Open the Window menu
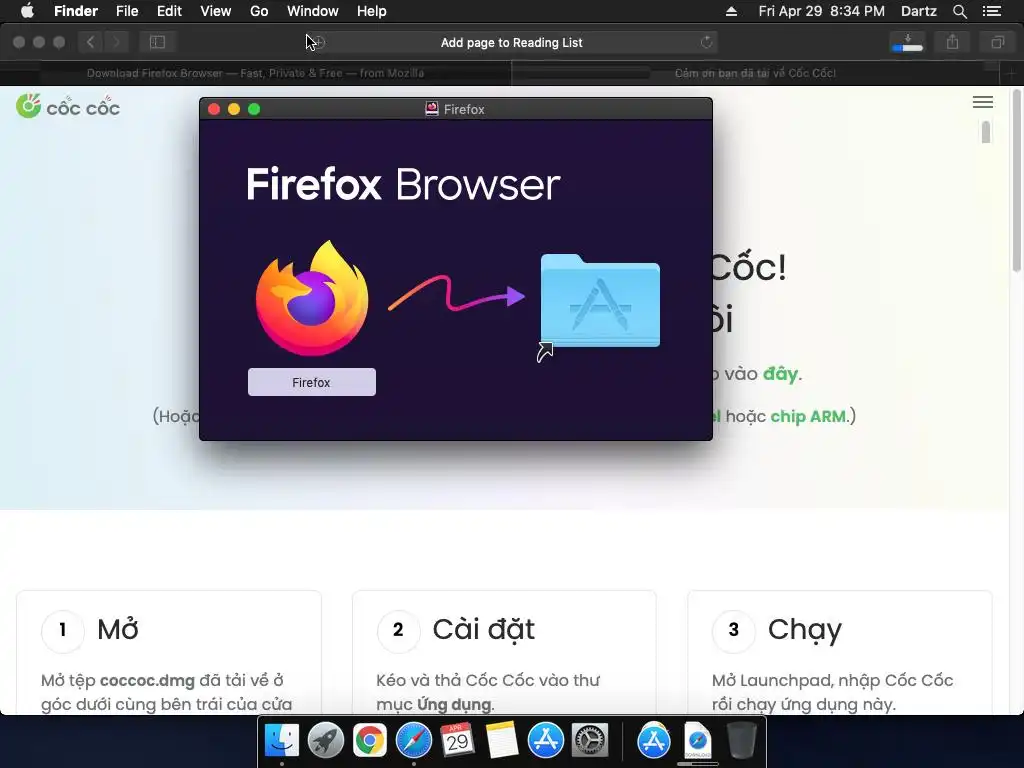The image size is (1024, 768). click(x=313, y=11)
